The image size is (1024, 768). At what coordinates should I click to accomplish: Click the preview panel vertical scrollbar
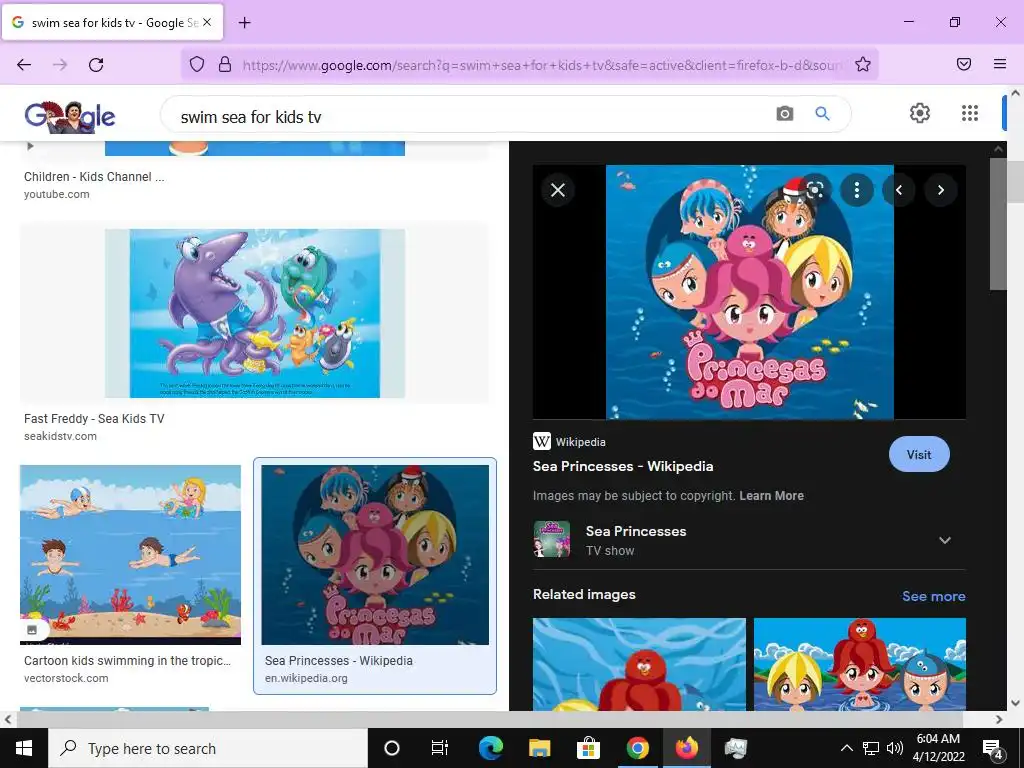[x=998, y=223]
